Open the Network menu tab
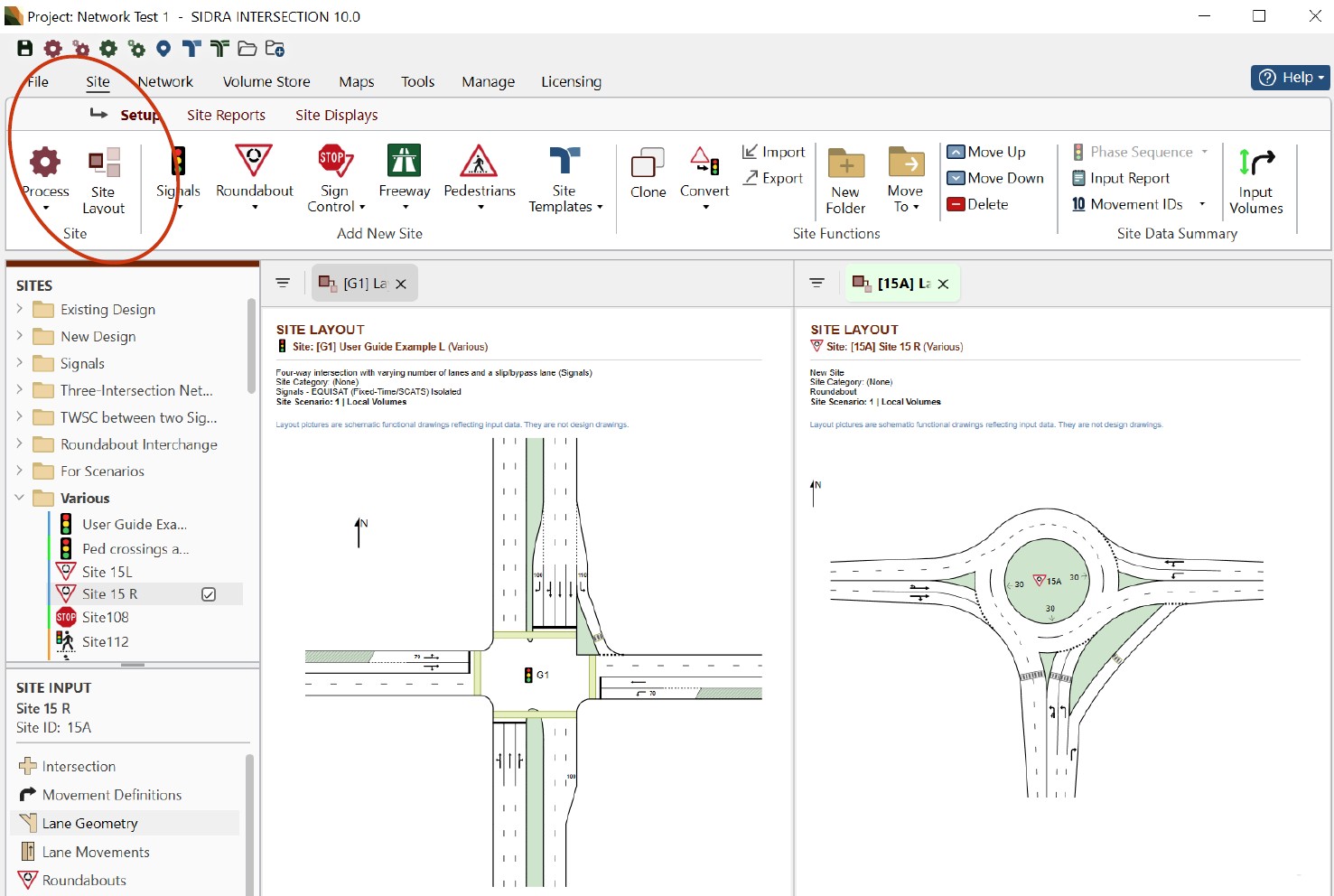The image size is (1334, 896). (165, 81)
